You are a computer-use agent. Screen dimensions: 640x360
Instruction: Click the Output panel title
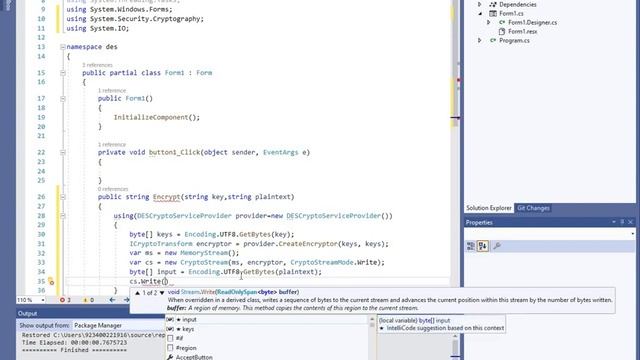[x=27, y=313]
